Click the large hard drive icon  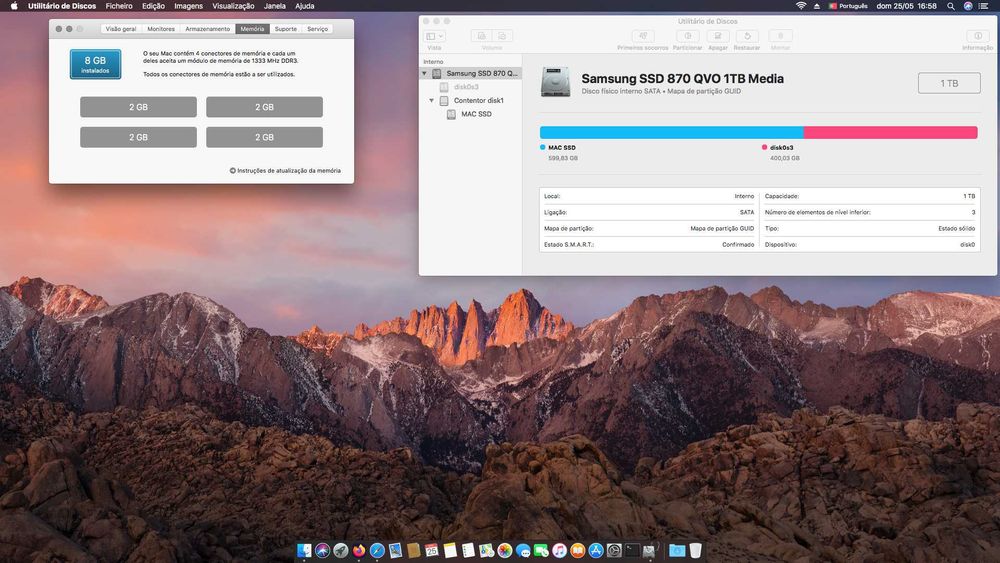point(555,82)
